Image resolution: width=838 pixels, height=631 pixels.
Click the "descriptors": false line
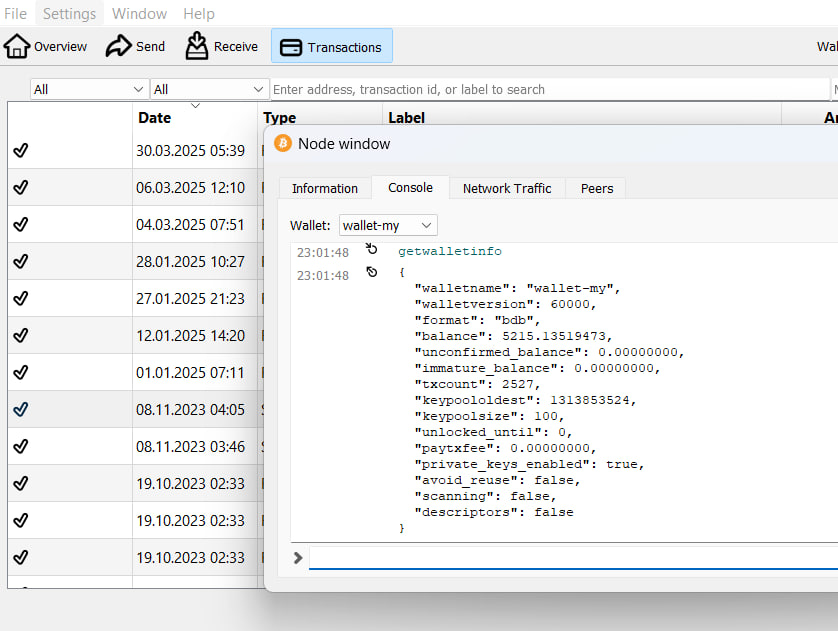click(x=494, y=512)
